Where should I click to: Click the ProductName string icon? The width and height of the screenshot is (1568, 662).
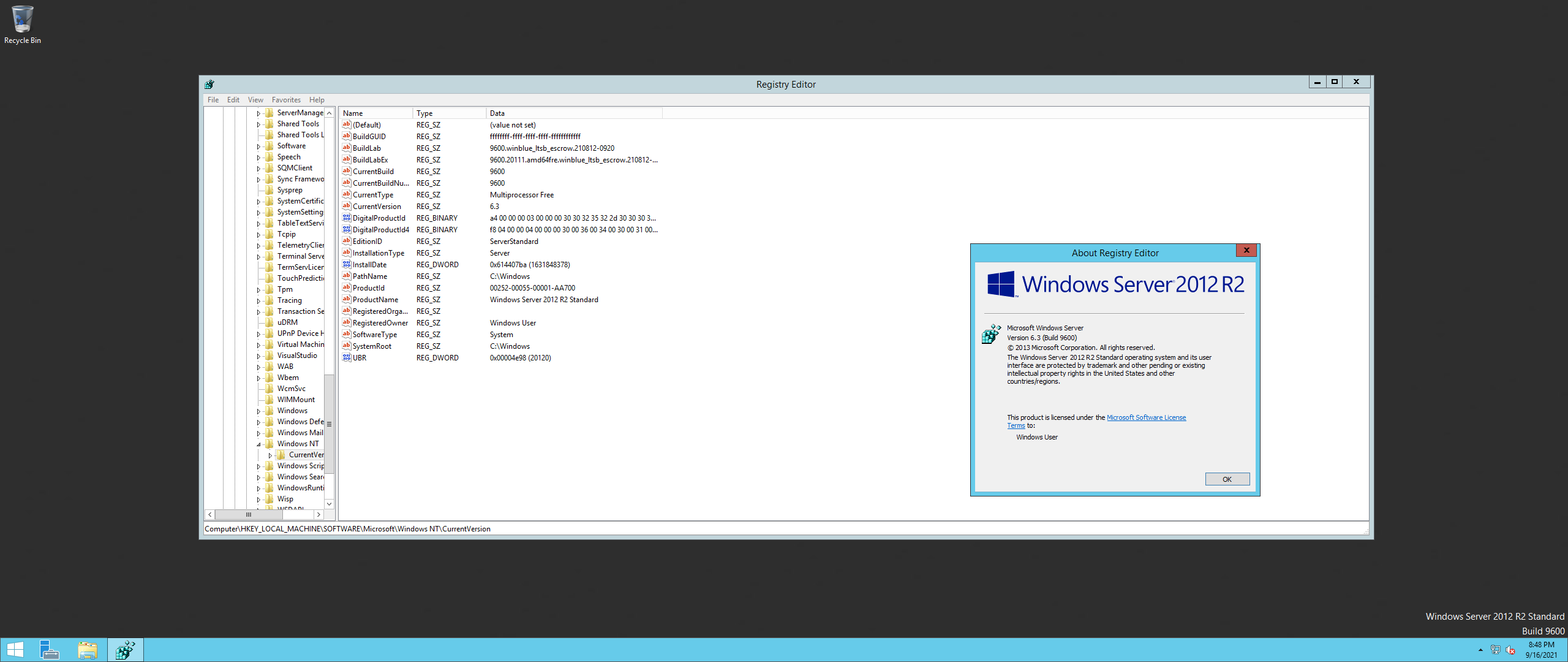coord(347,299)
